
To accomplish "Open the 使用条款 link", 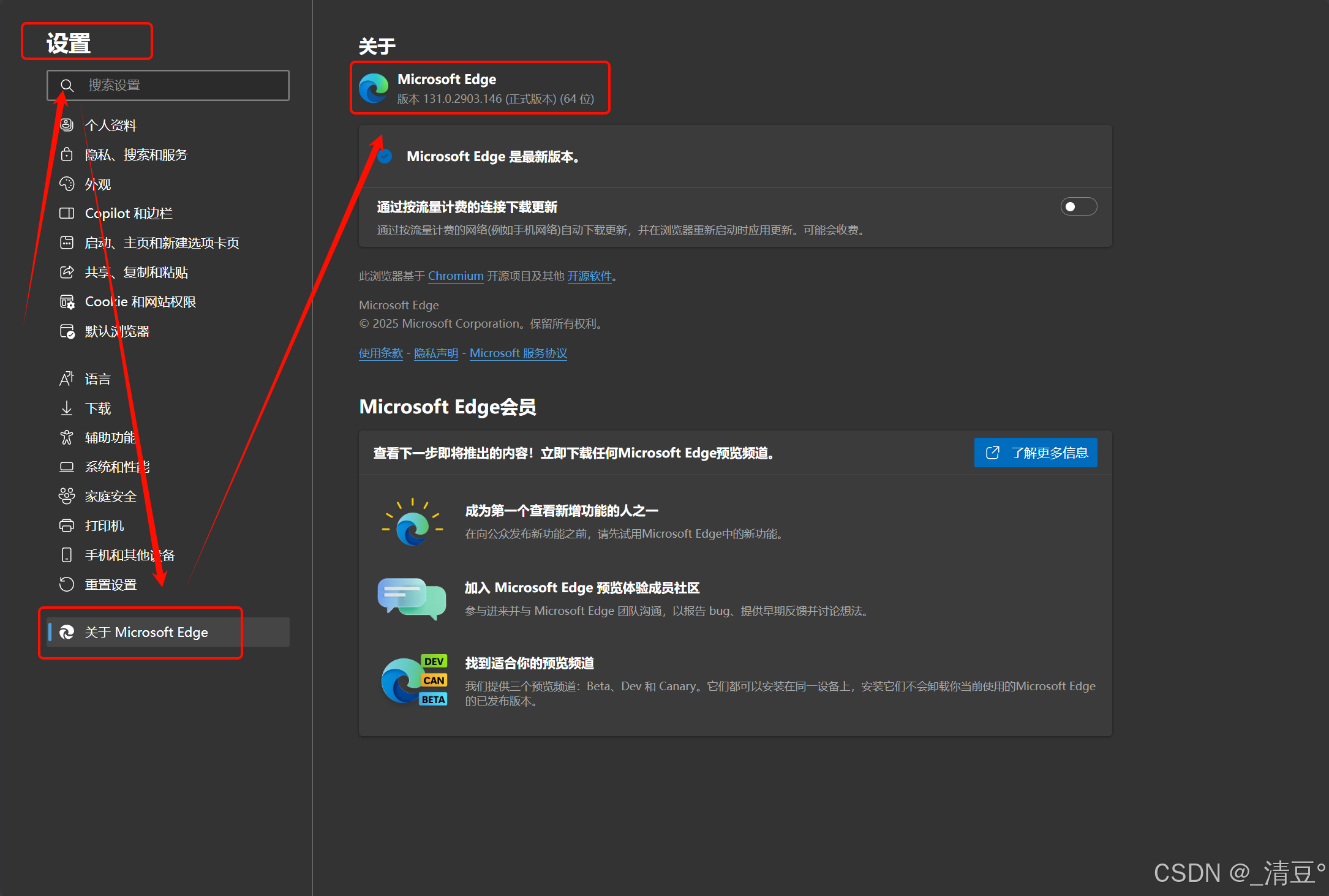I will pos(381,353).
